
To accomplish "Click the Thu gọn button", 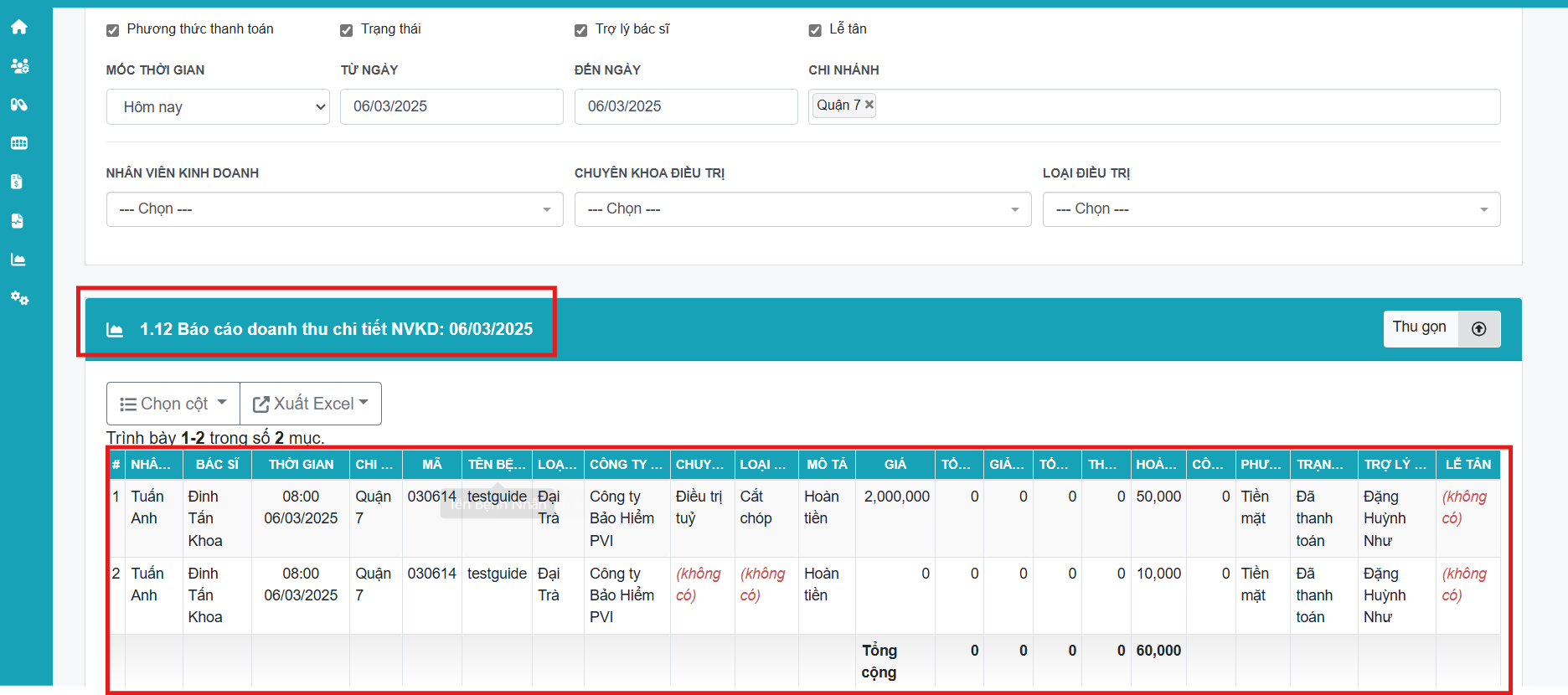I will click(1441, 328).
